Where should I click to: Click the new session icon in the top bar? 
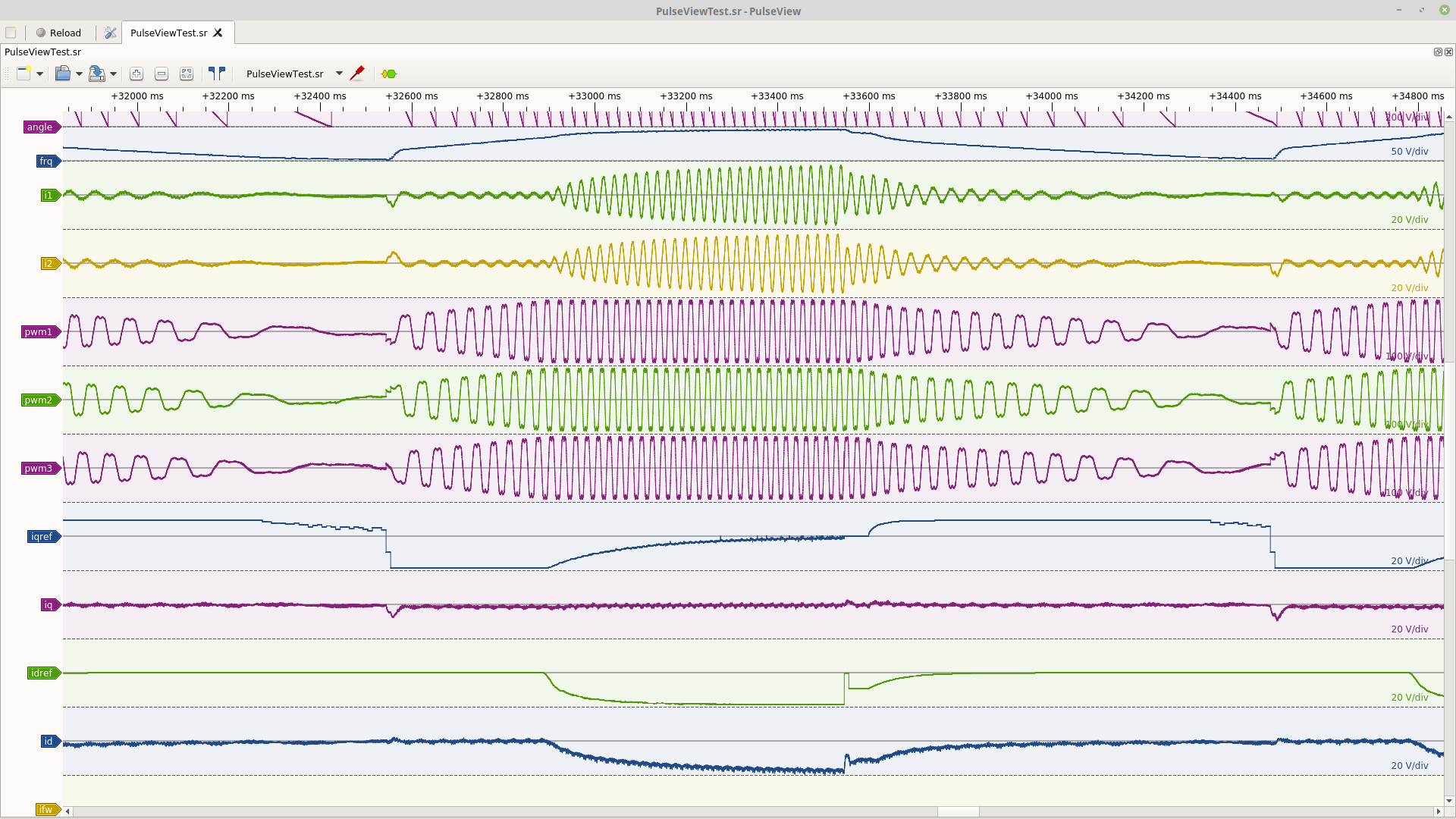point(11,33)
